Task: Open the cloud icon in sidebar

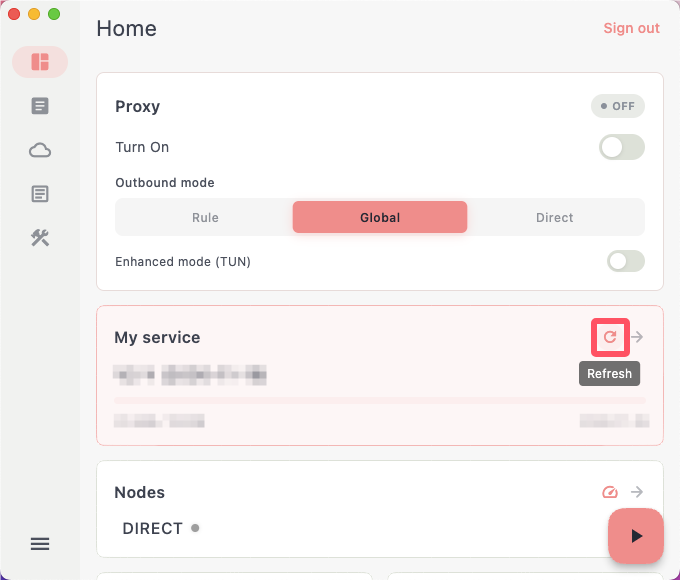Action: click(x=40, y=150)
